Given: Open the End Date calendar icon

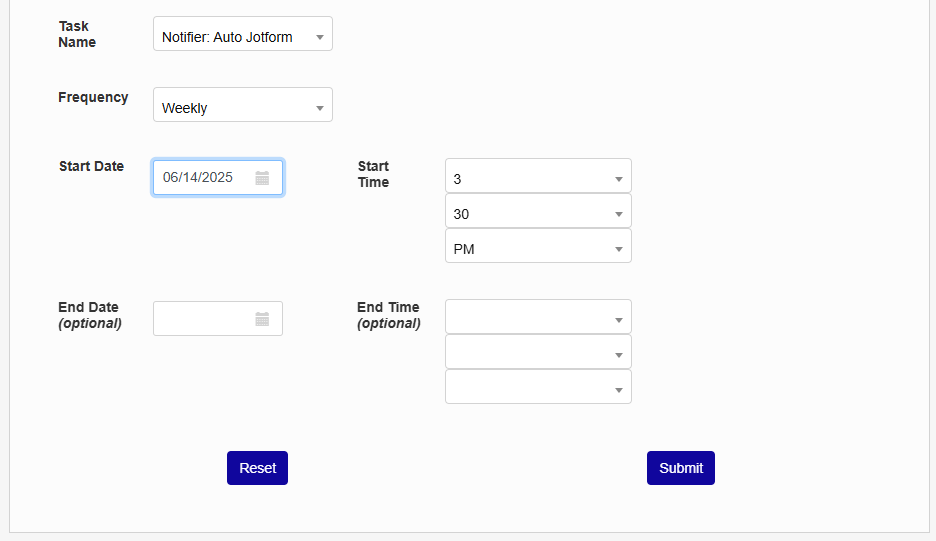Looking at the screenshot, I should (262, 319).
